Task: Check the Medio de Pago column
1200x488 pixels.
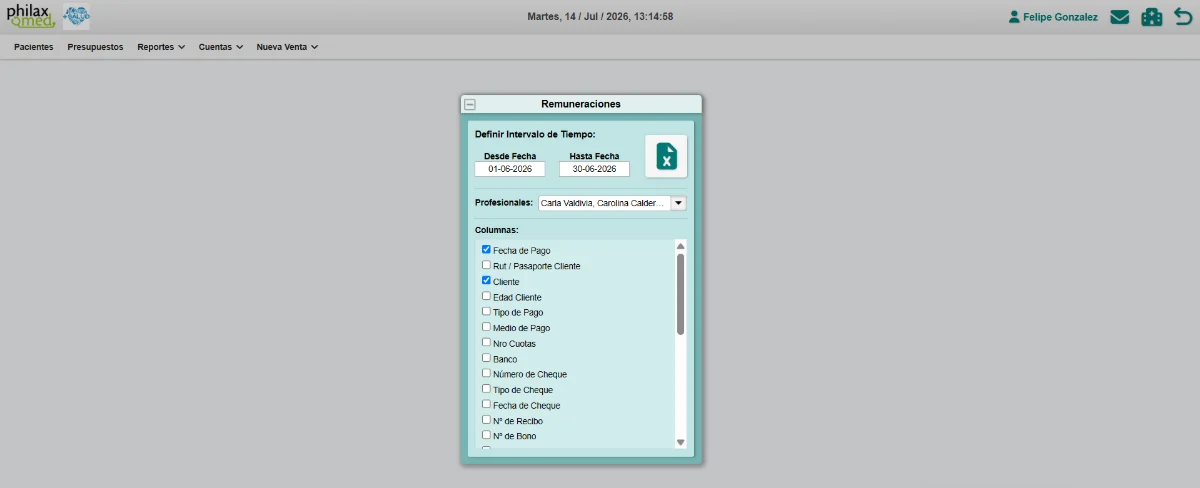Action: click(486, 327)
